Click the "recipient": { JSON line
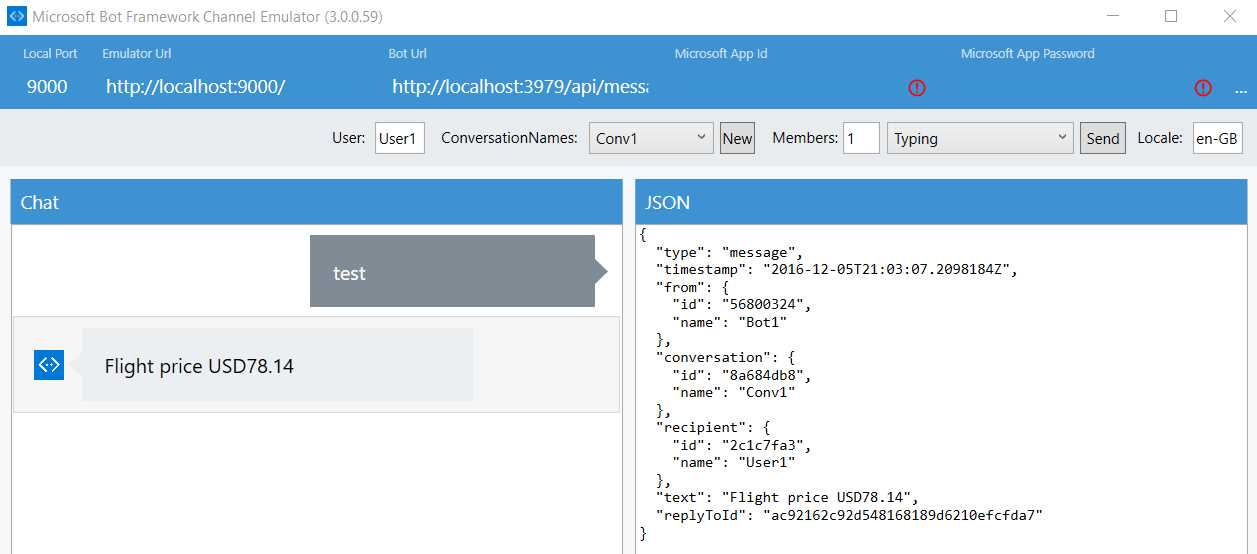The height and width of the screenshot is (554, 1257). click(712, 427)
